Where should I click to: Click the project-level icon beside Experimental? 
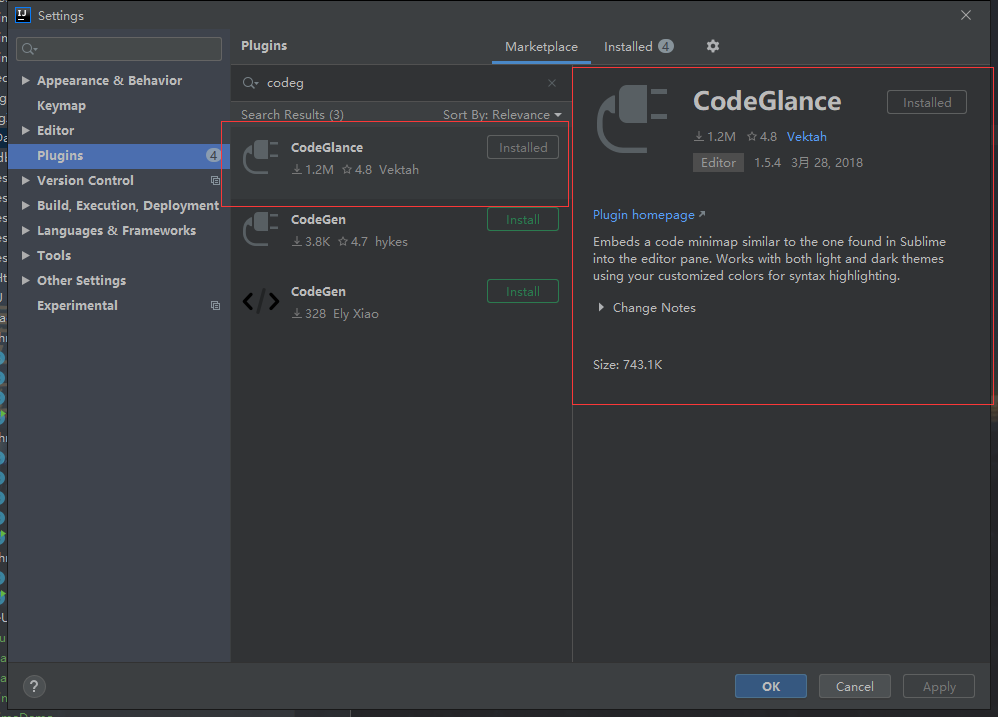(x=215, y=306)
